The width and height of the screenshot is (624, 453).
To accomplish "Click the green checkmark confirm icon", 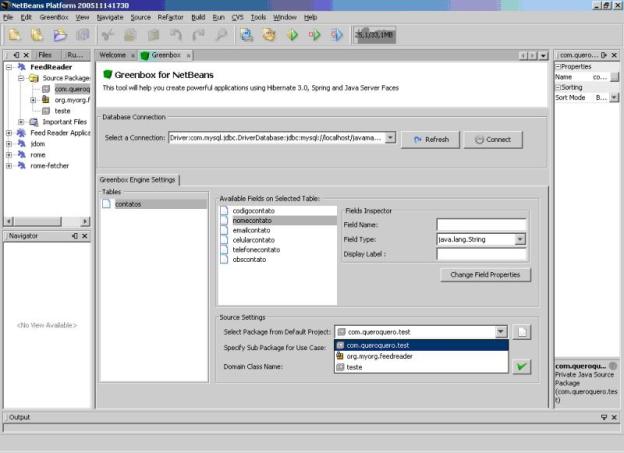I will click(x=521, y=367).
